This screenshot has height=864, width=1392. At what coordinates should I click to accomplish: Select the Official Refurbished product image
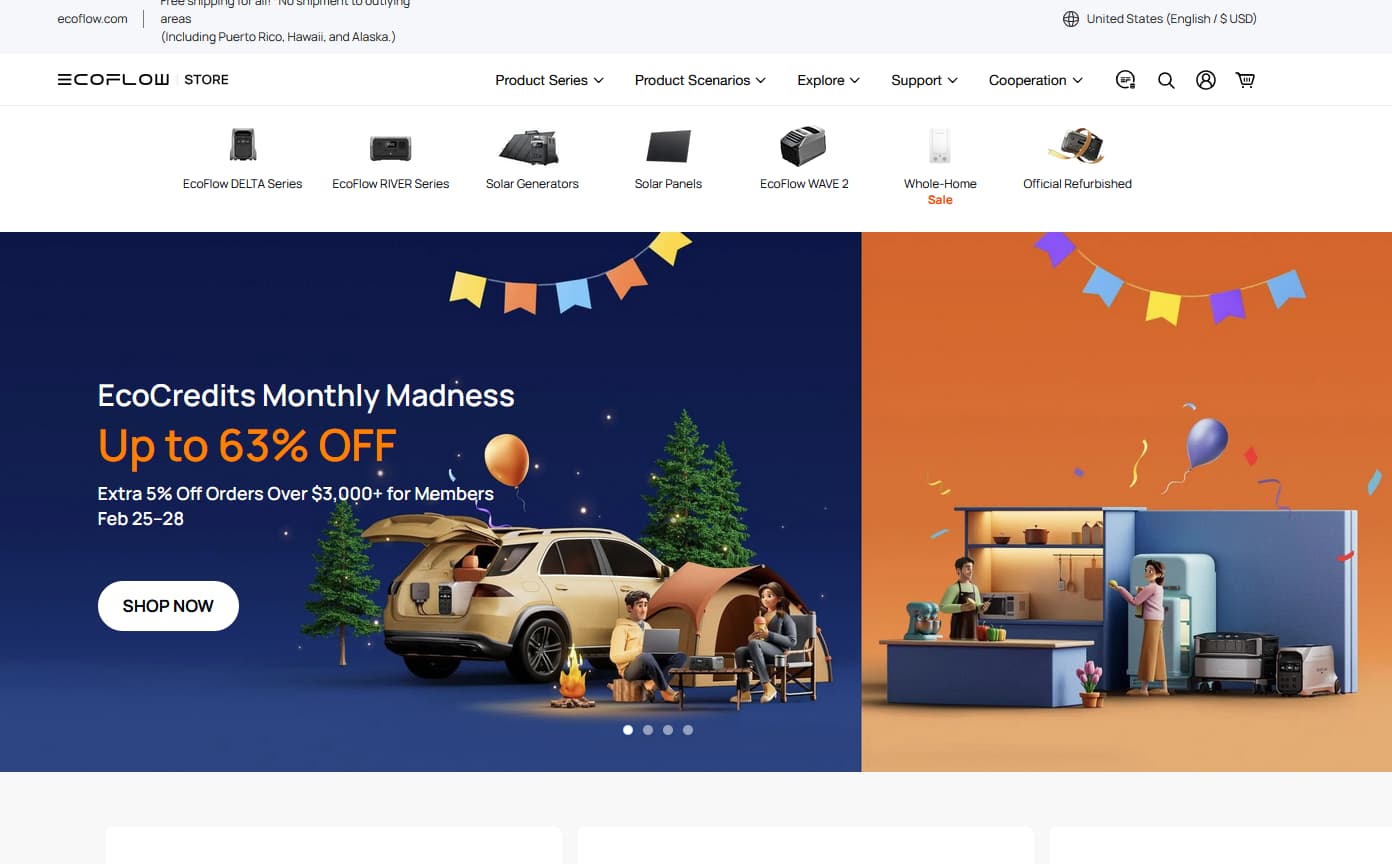tap(1077, 146)
